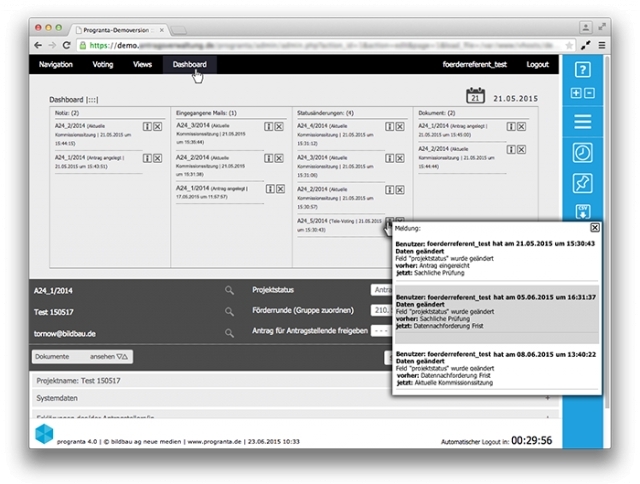The image size is (640, 484).
Task: Bookmark page with the star icon
Action: [569, 45]
